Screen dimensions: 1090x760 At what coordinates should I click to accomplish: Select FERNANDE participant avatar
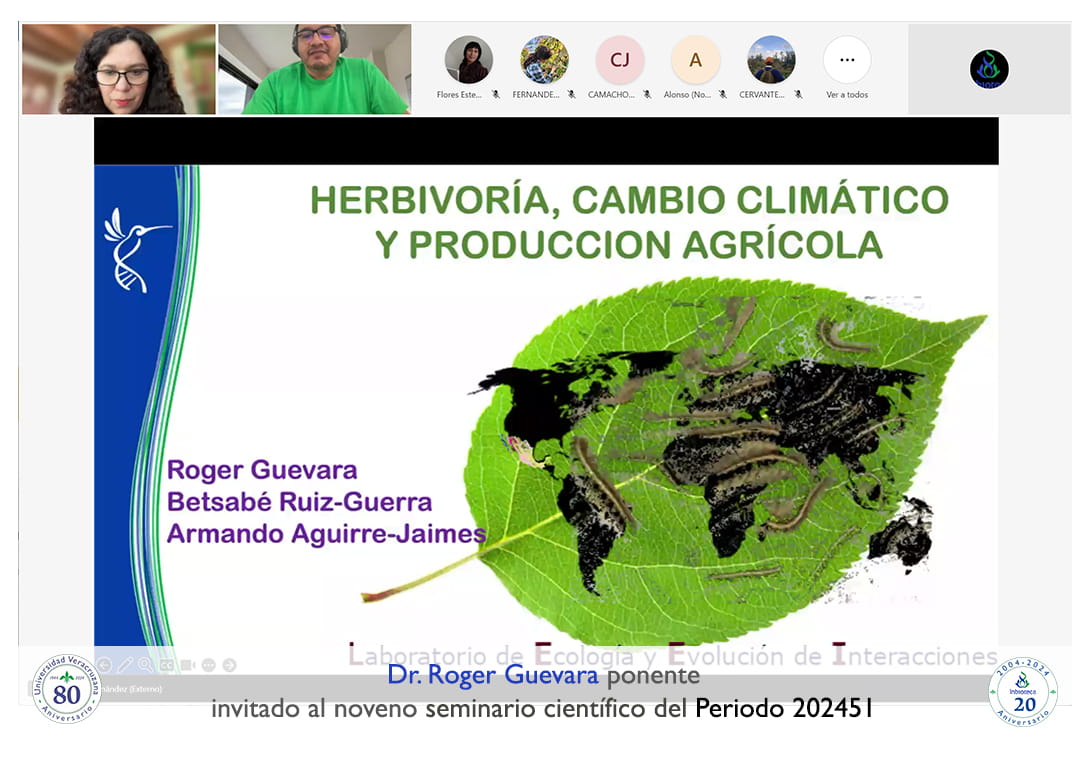tap(544, 60)
